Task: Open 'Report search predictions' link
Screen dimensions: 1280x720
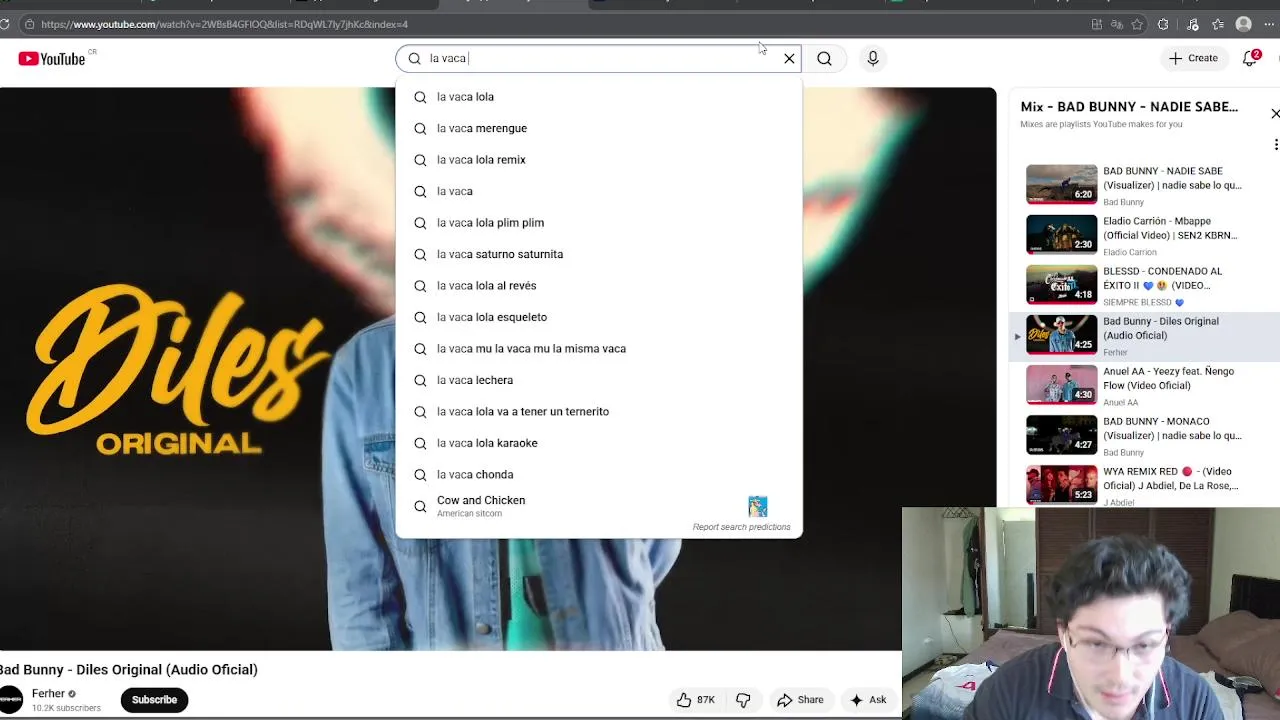Action: click(741, 527)
